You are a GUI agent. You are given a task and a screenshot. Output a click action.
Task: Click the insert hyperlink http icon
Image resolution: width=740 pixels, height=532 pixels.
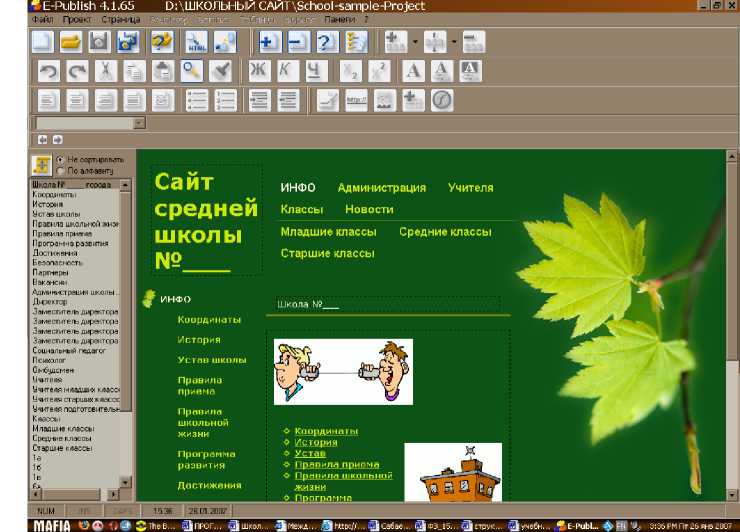pos(356,100)
